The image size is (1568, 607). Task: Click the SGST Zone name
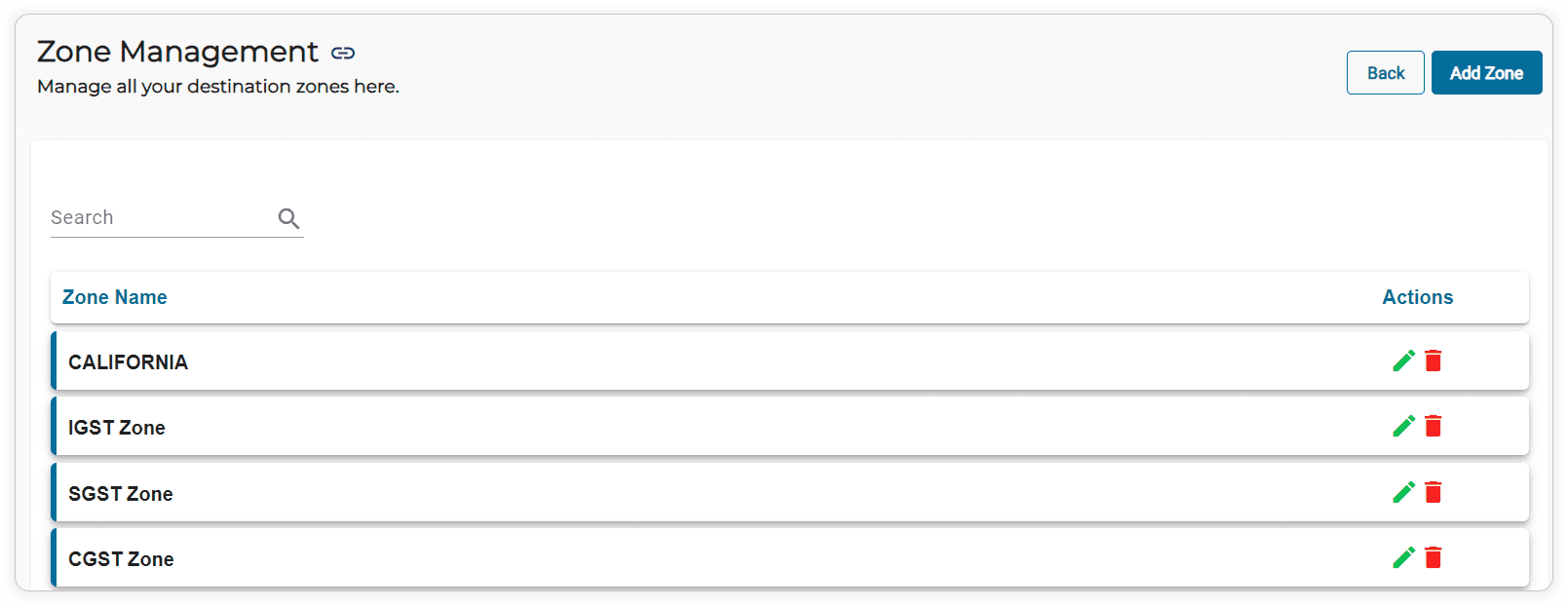[x=121, y=494]
